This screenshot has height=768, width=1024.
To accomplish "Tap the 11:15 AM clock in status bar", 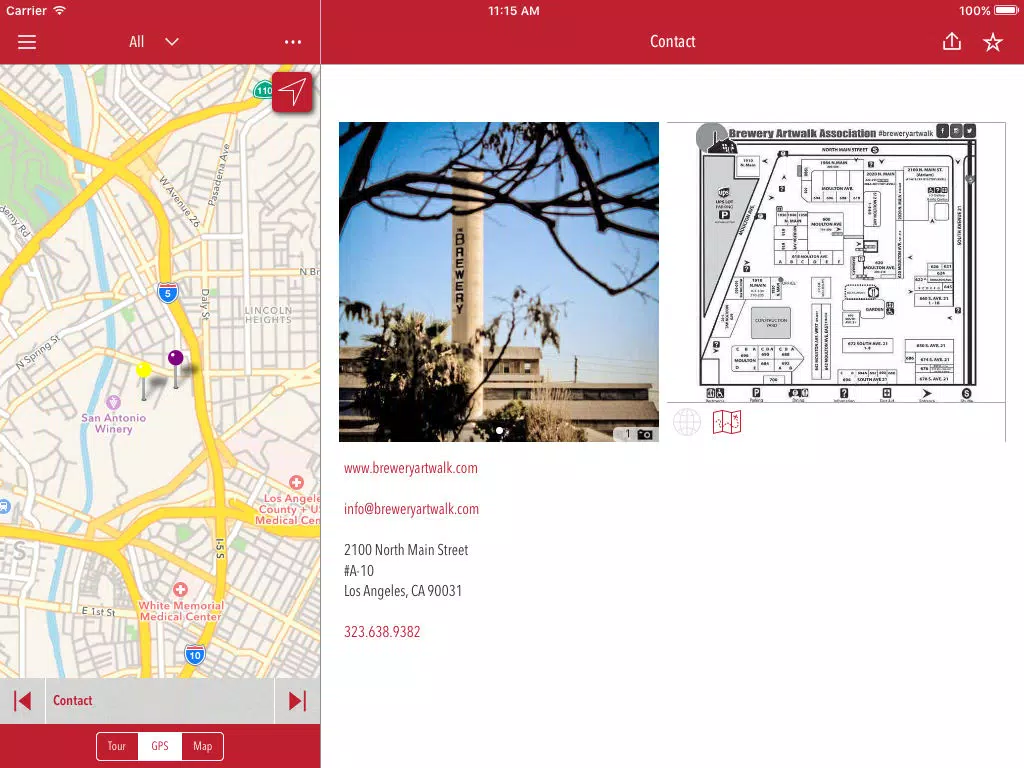I will (x=514, y=10).
